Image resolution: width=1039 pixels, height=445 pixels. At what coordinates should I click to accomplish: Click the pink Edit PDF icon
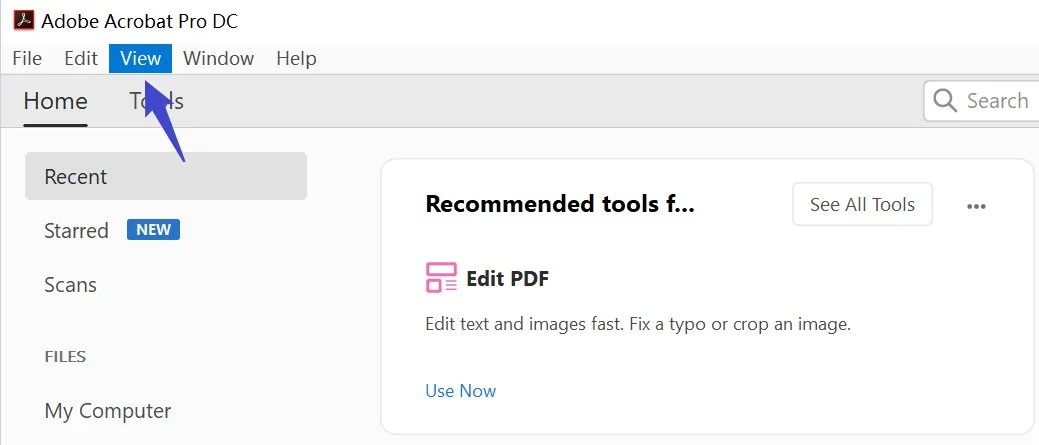[x=441, y=278]
